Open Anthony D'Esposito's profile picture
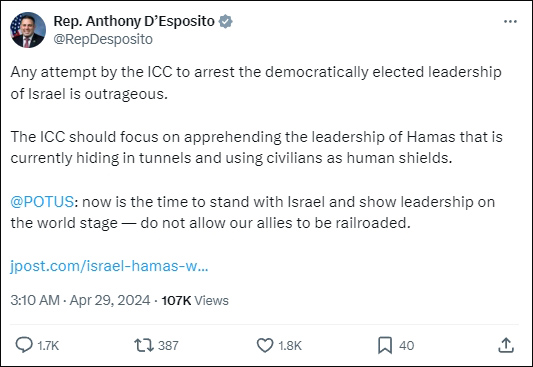533x367 pixels. point(28,30)
